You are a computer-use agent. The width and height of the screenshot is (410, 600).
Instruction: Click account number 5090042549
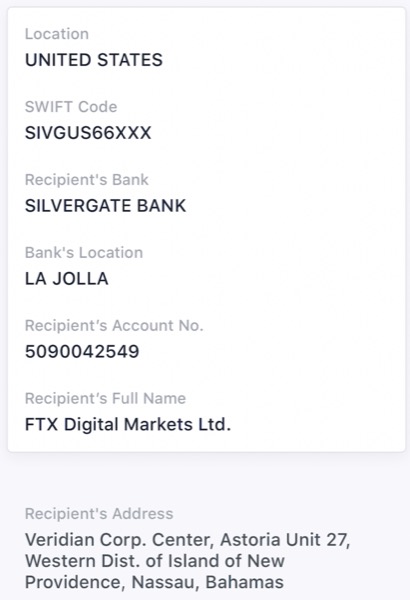click(x=82, y=351)
